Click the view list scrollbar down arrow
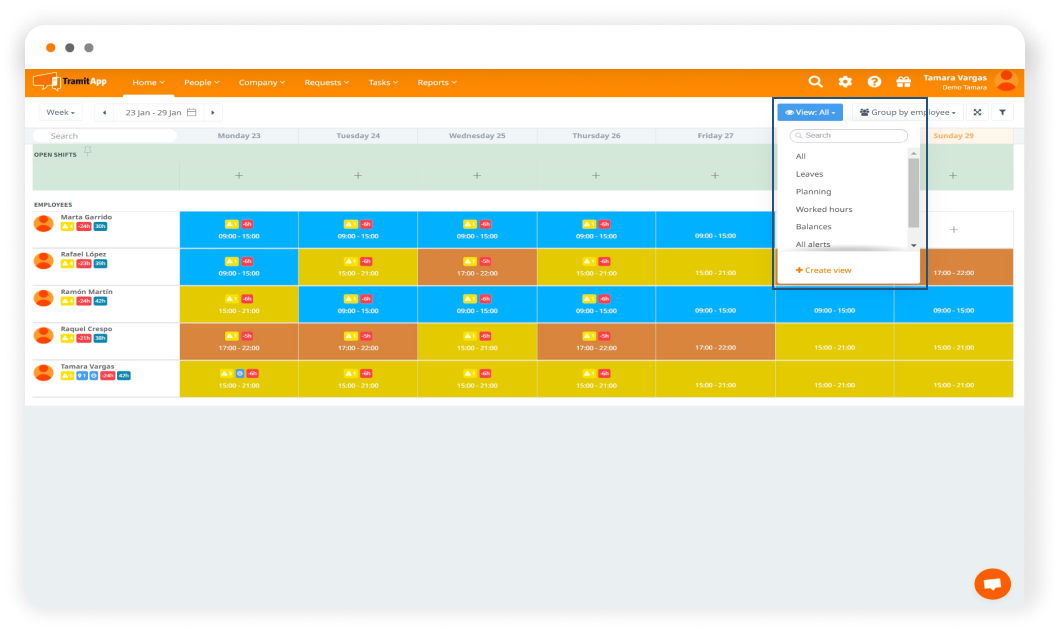The image size is (1061, 633). tap(913, 245)
